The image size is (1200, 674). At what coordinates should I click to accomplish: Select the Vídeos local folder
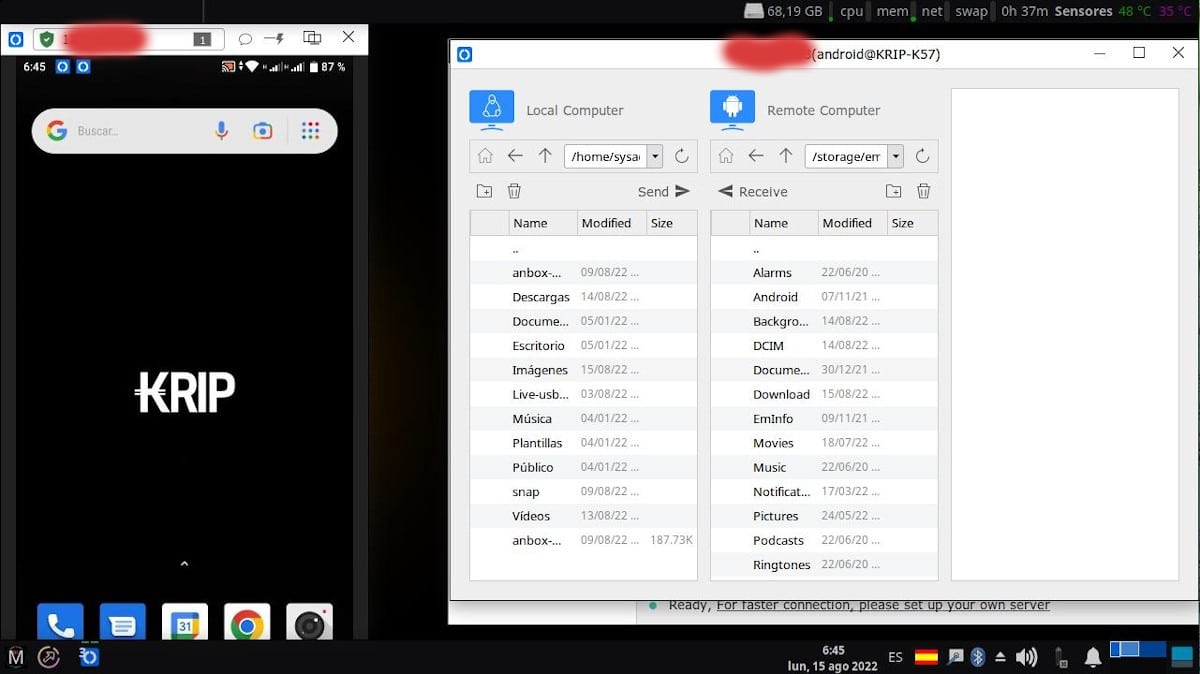[584, 516]
